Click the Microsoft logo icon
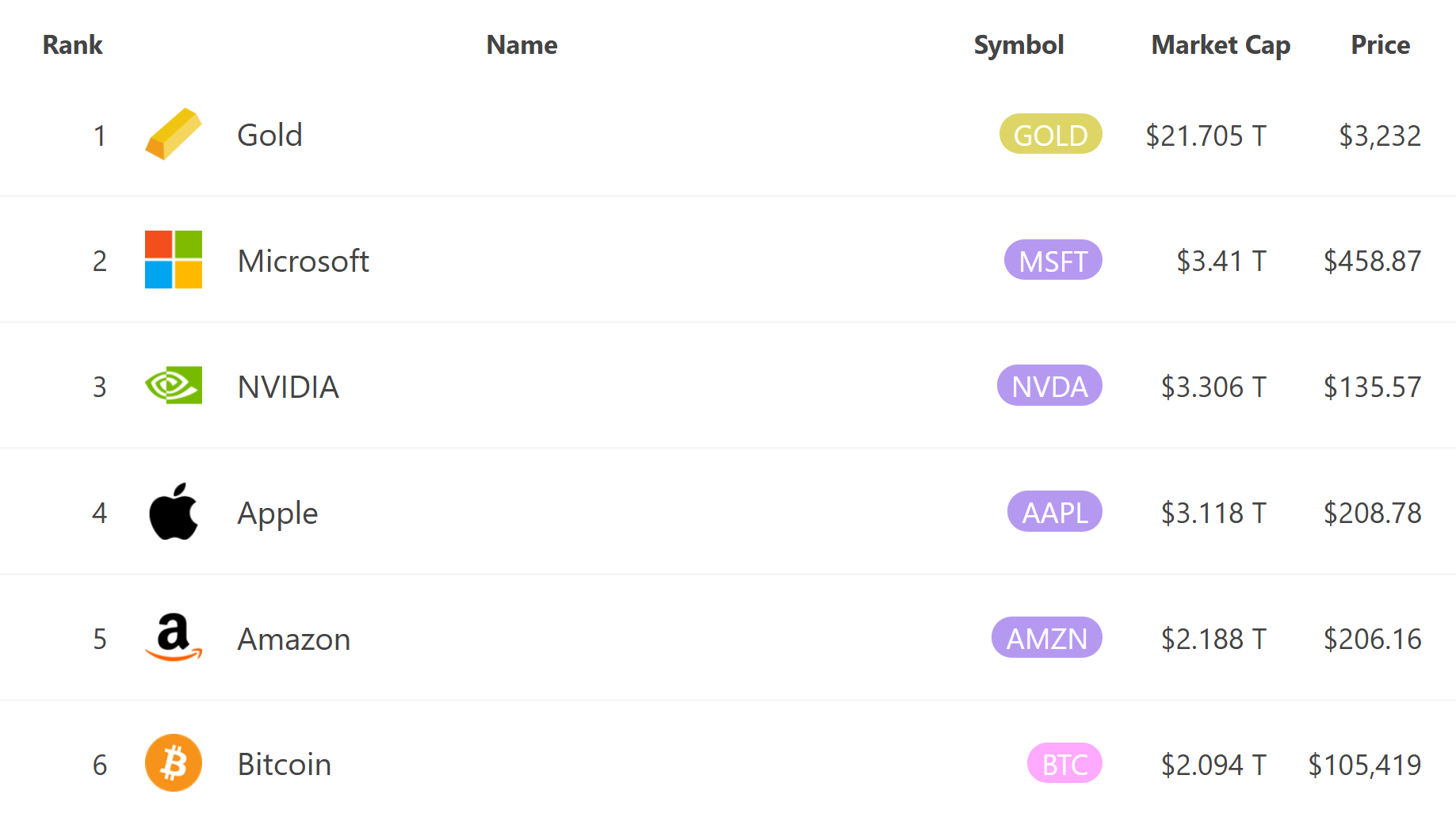Image resolution: width=1456 pixels, height=821 pixels. (x=174, y=260)
